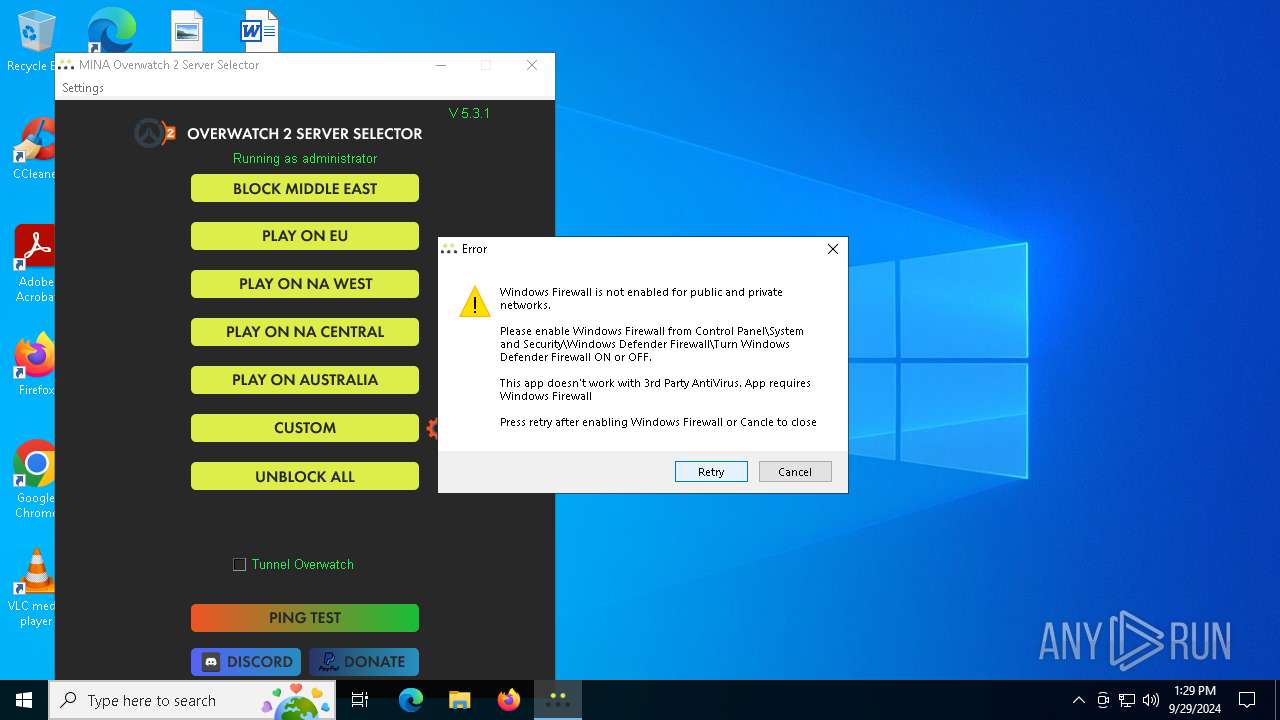
Task: Open the DISCORD link button
Action: (x=246, y=662)
